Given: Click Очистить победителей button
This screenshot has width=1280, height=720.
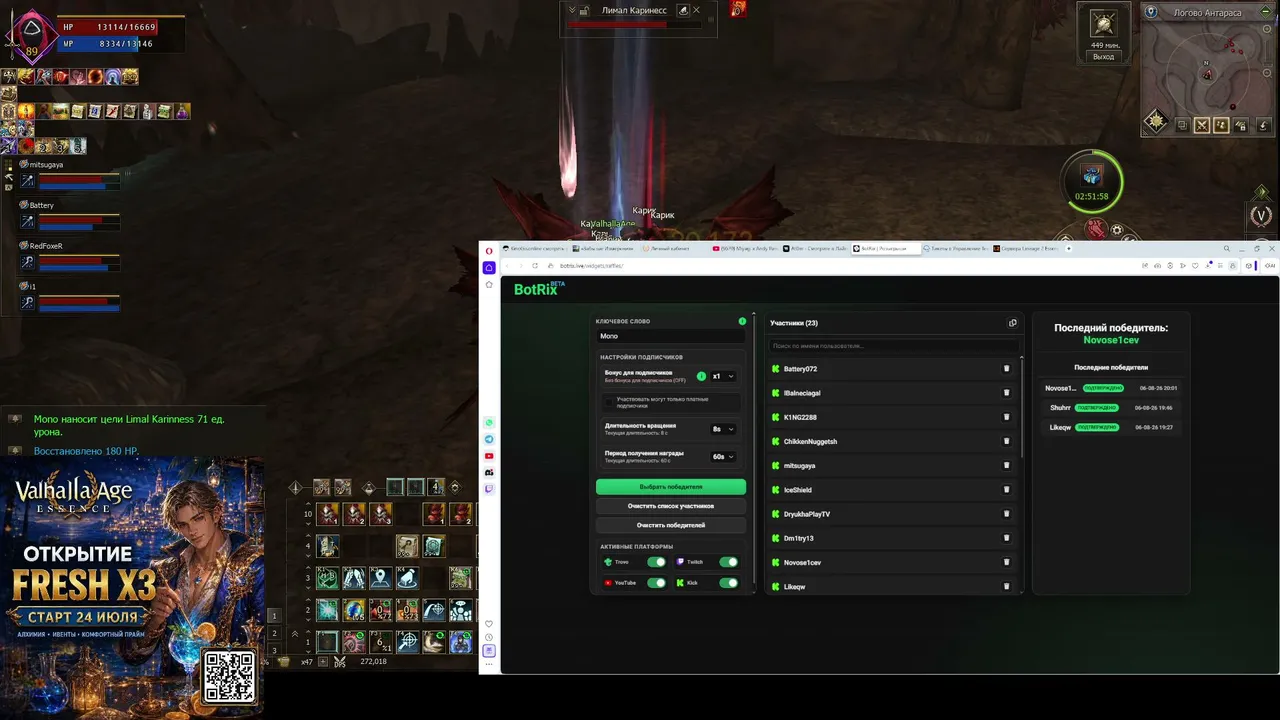Looking at the screenshot, I should [x=671, y=525].
